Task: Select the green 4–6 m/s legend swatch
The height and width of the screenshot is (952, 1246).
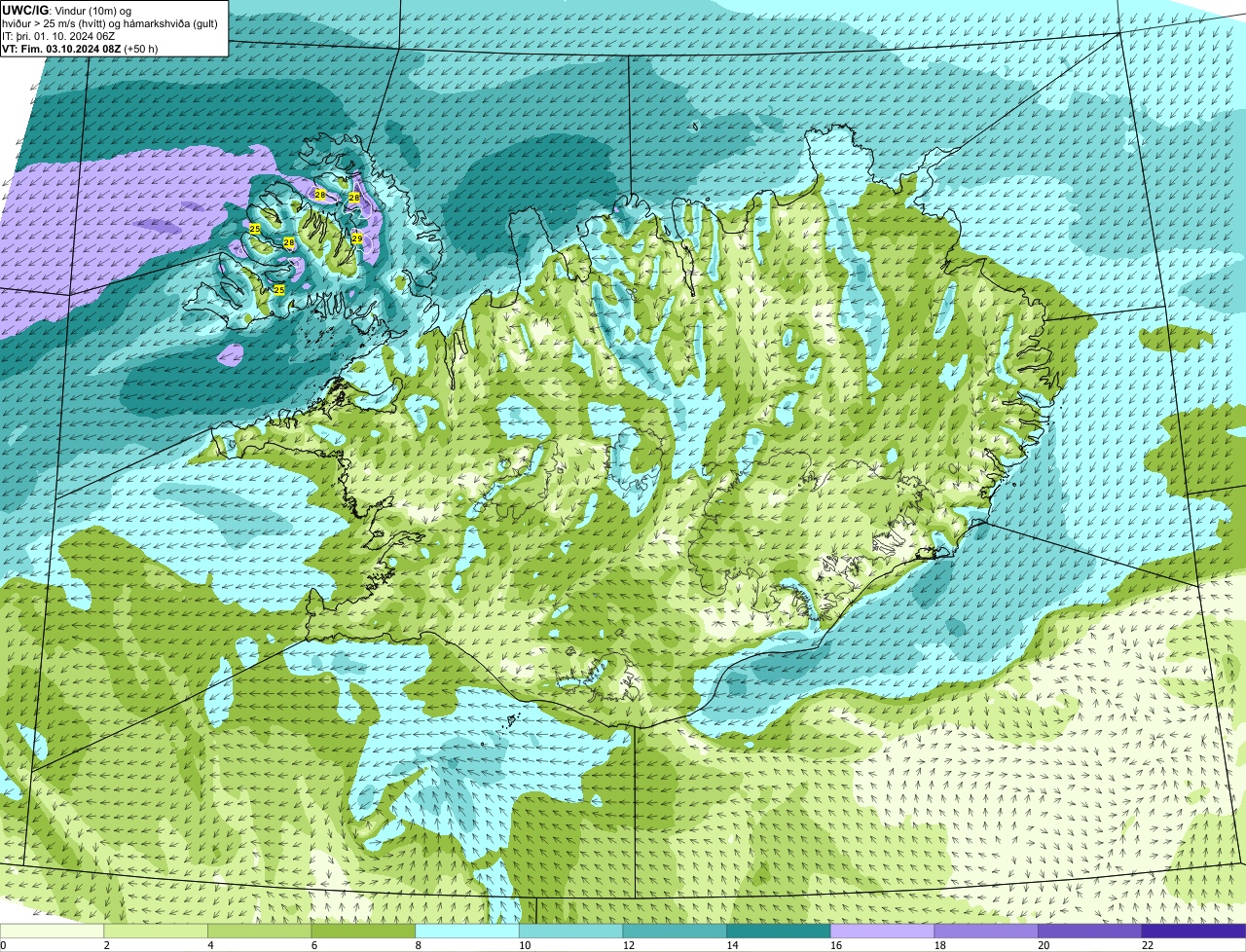Action: click(x=259, y=932)
